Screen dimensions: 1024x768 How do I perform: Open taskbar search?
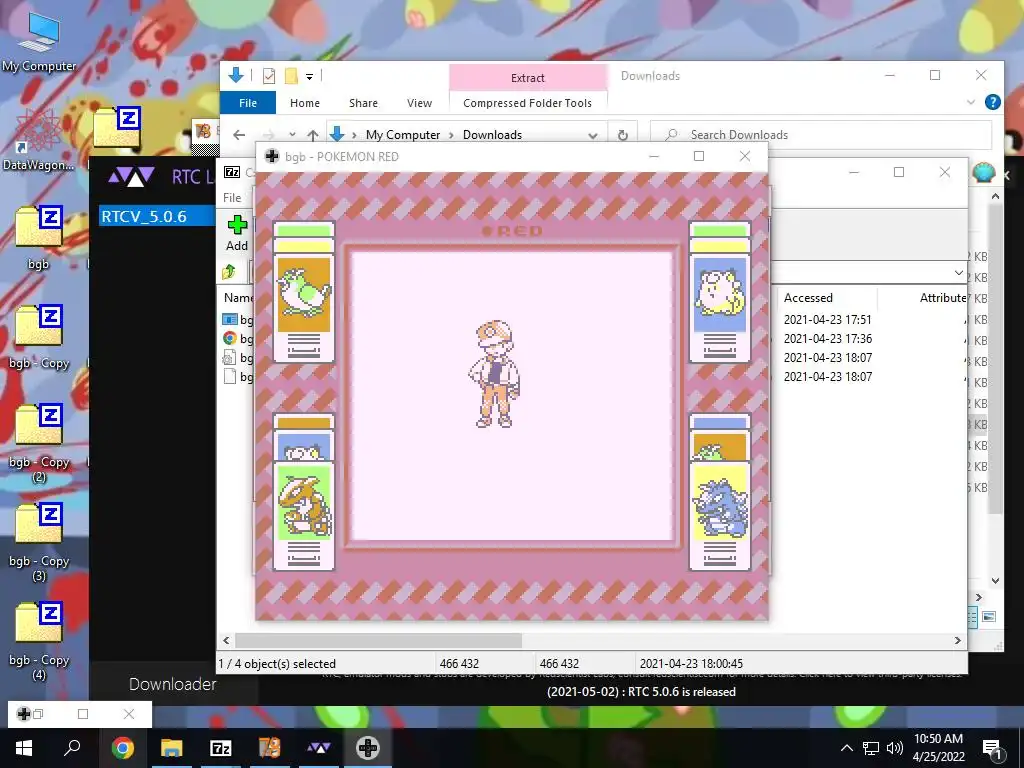tap(72, 748)
